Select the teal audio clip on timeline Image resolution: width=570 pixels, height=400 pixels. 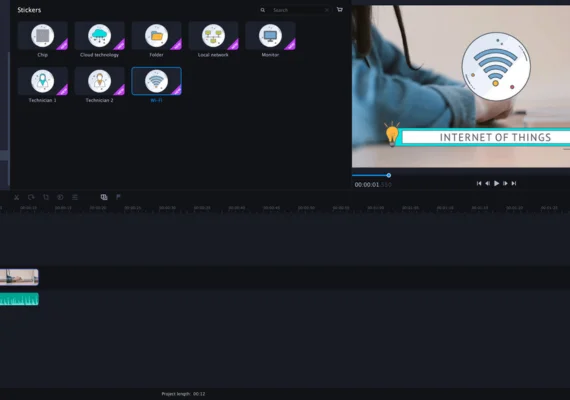[x=19, y=299]
